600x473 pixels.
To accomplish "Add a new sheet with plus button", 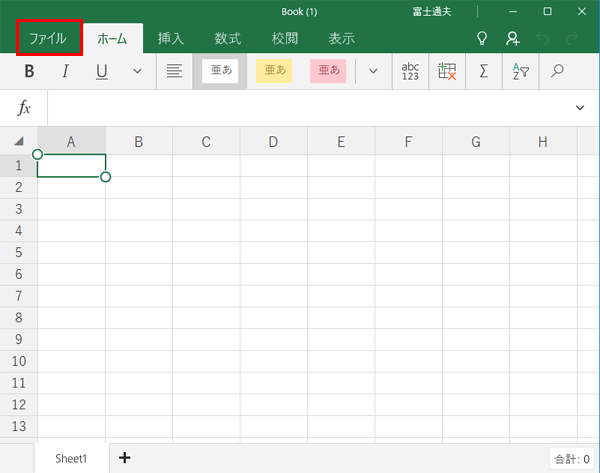I will point(124,458).
